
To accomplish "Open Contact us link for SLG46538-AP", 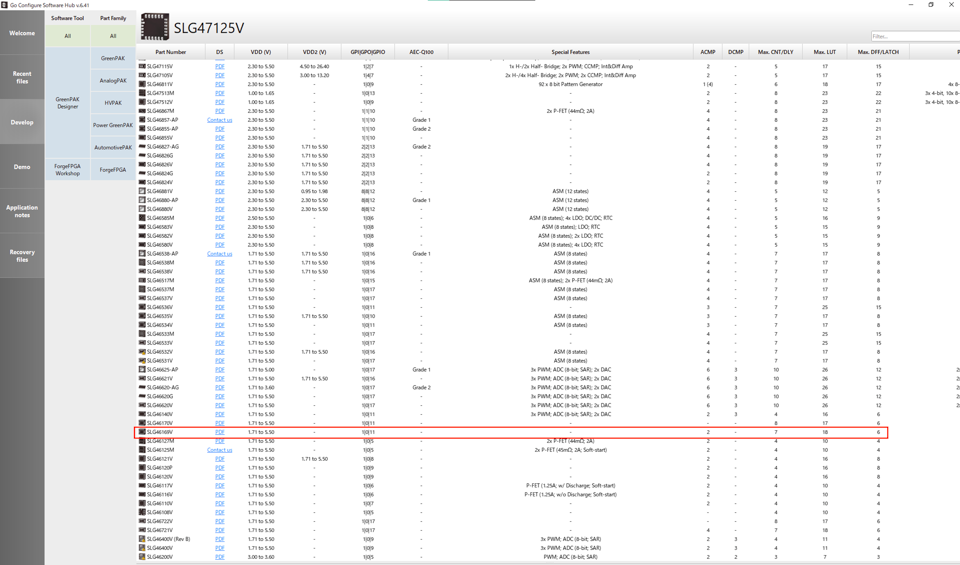I will click(x=219, y=253).
